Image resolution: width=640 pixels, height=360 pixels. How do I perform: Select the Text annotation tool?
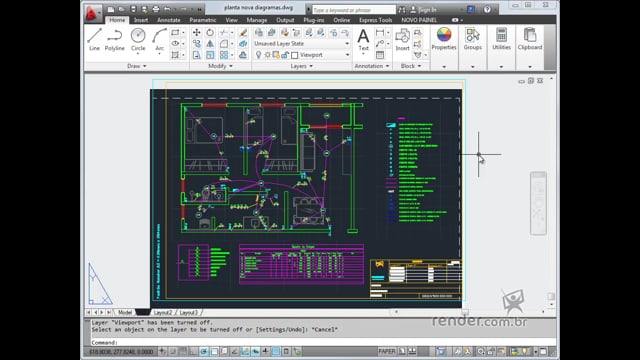pos(363,40)
